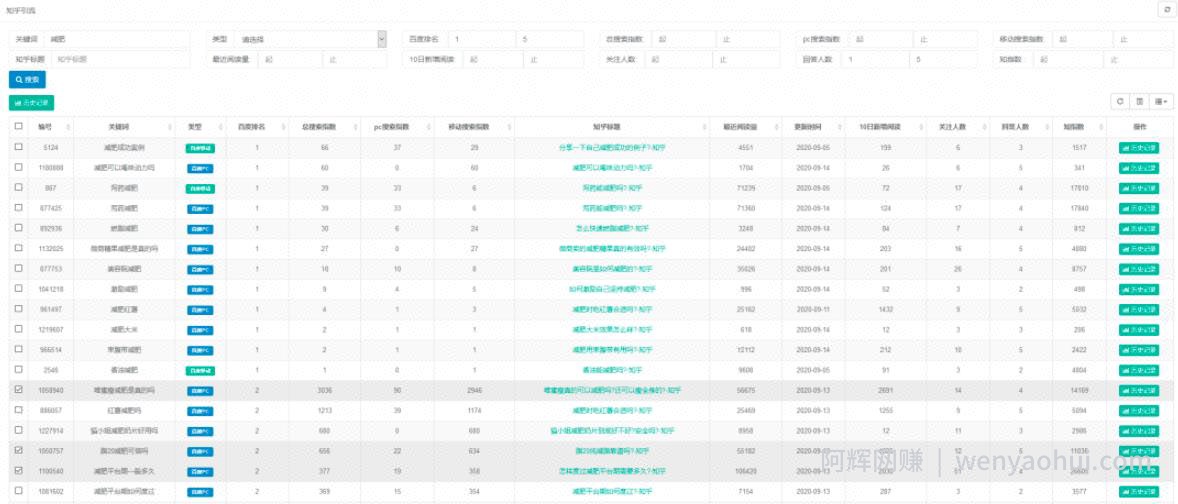Screen dimensions: 1178x504
Task: Check the checkbox for row 1081602
Action: click(19, 490)
